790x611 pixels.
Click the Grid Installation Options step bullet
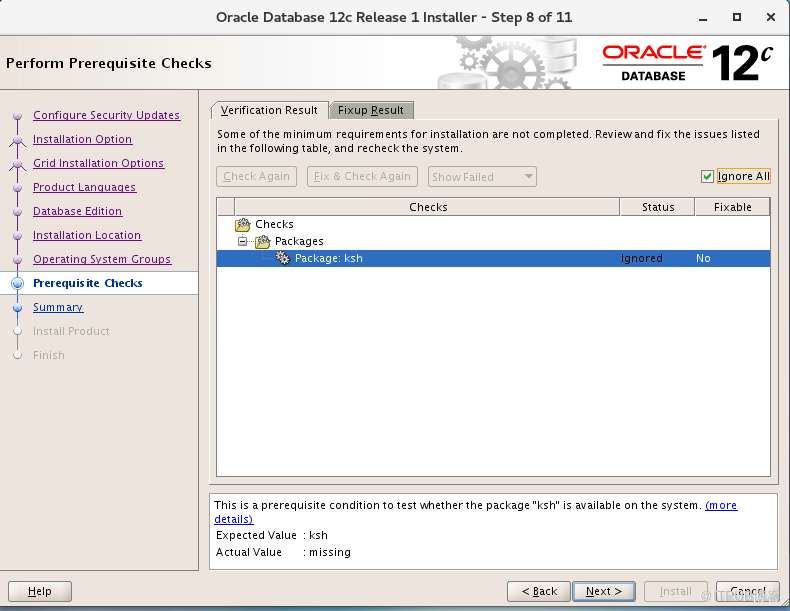click(x=18, y=163)
